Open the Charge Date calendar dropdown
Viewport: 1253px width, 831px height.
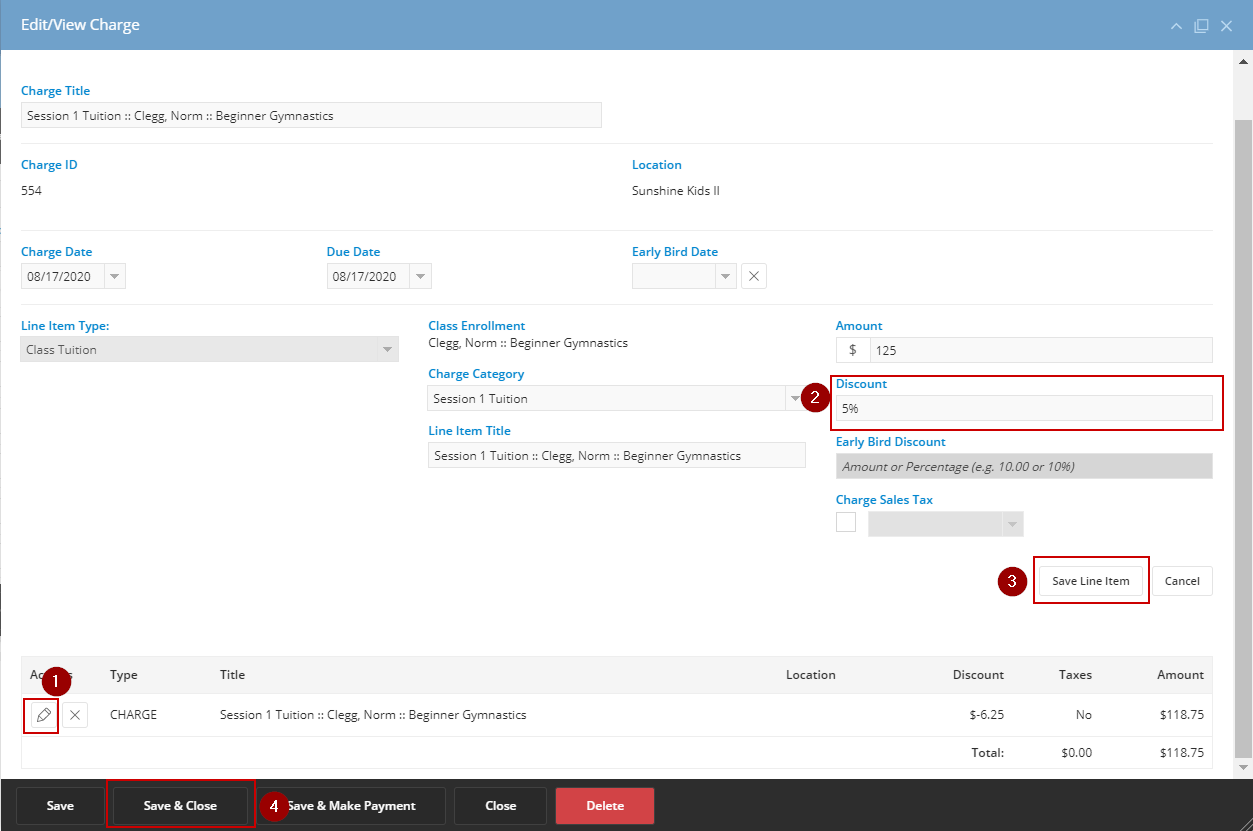(x=114, y=276)
